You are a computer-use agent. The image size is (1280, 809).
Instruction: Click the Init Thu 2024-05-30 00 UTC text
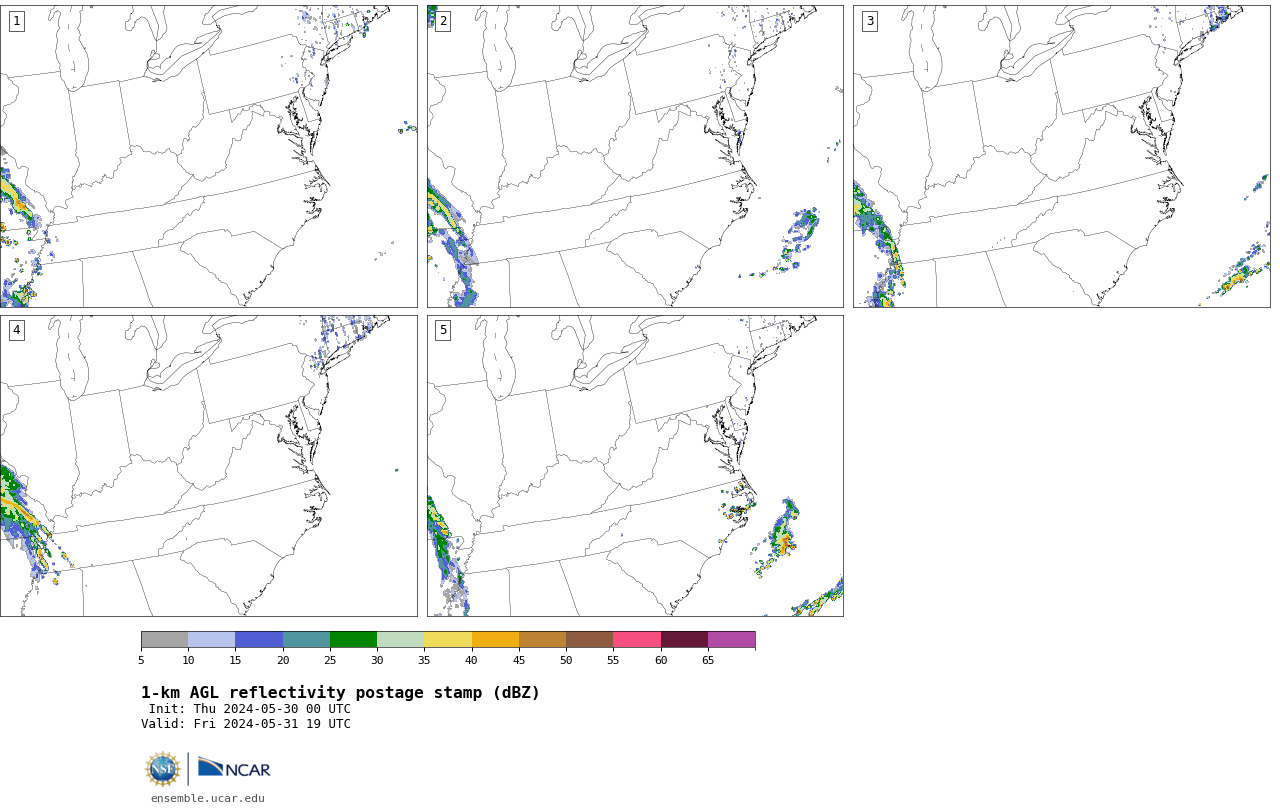point(250,709)
